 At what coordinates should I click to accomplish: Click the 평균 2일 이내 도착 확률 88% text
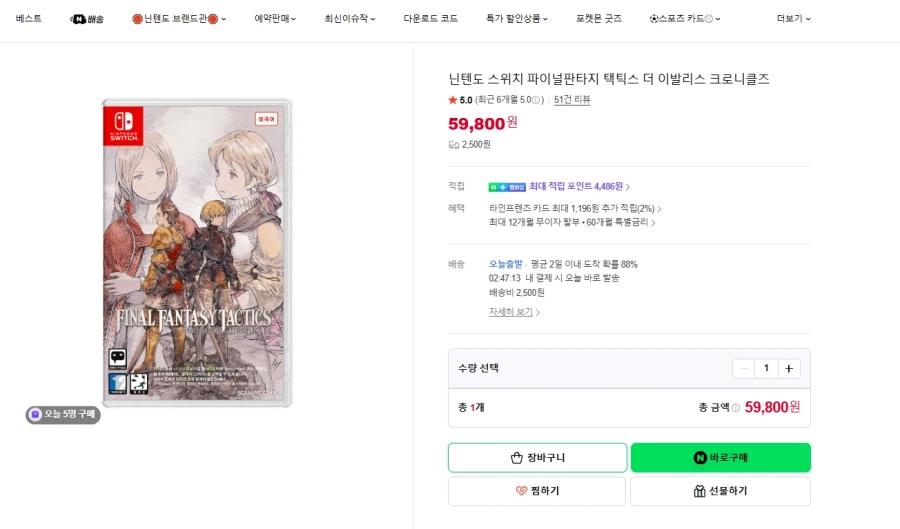pyautogui.click(x=584, y=264)
